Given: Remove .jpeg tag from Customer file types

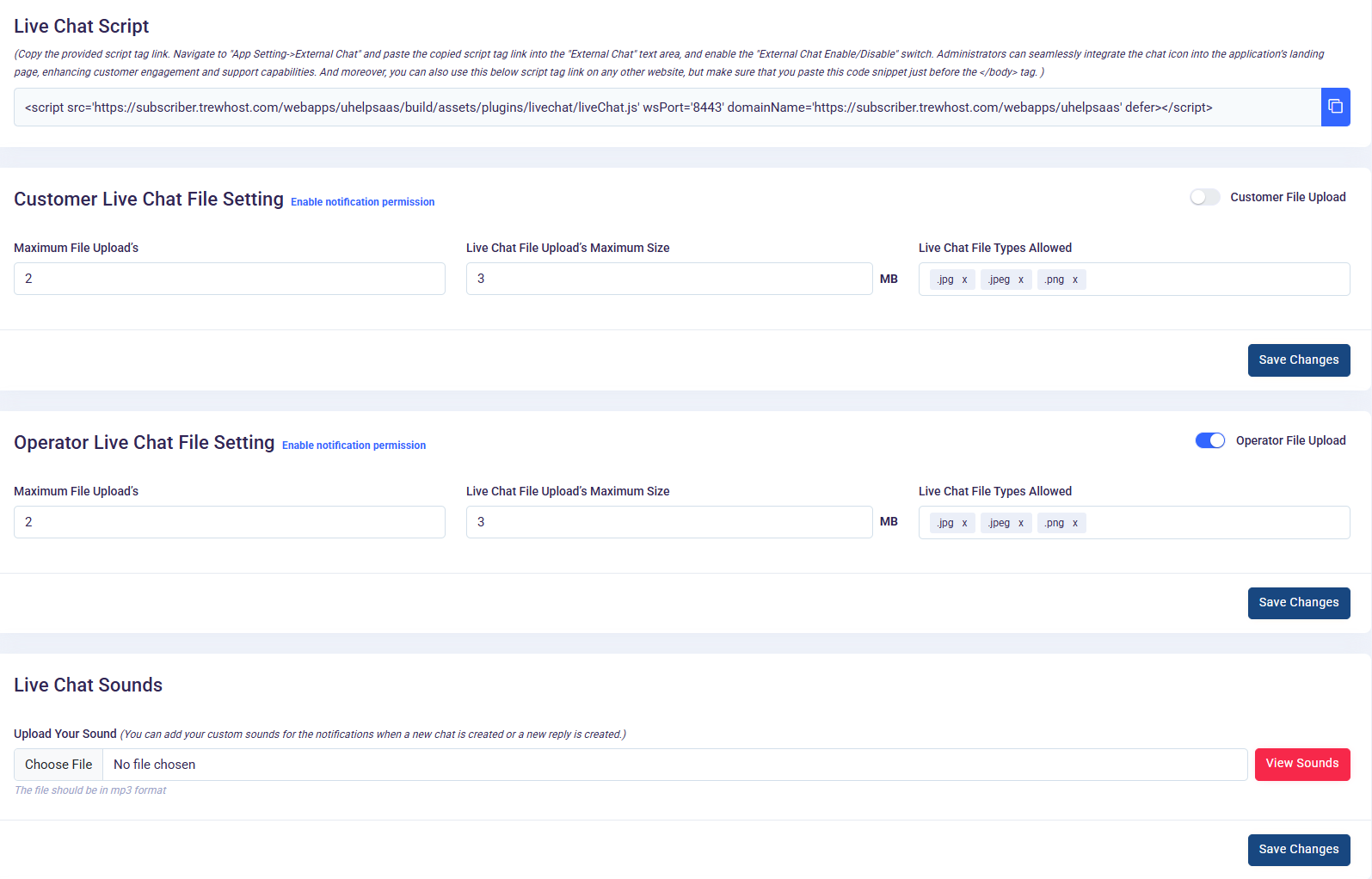Looking at the screenshot, I should [1021, 280].
